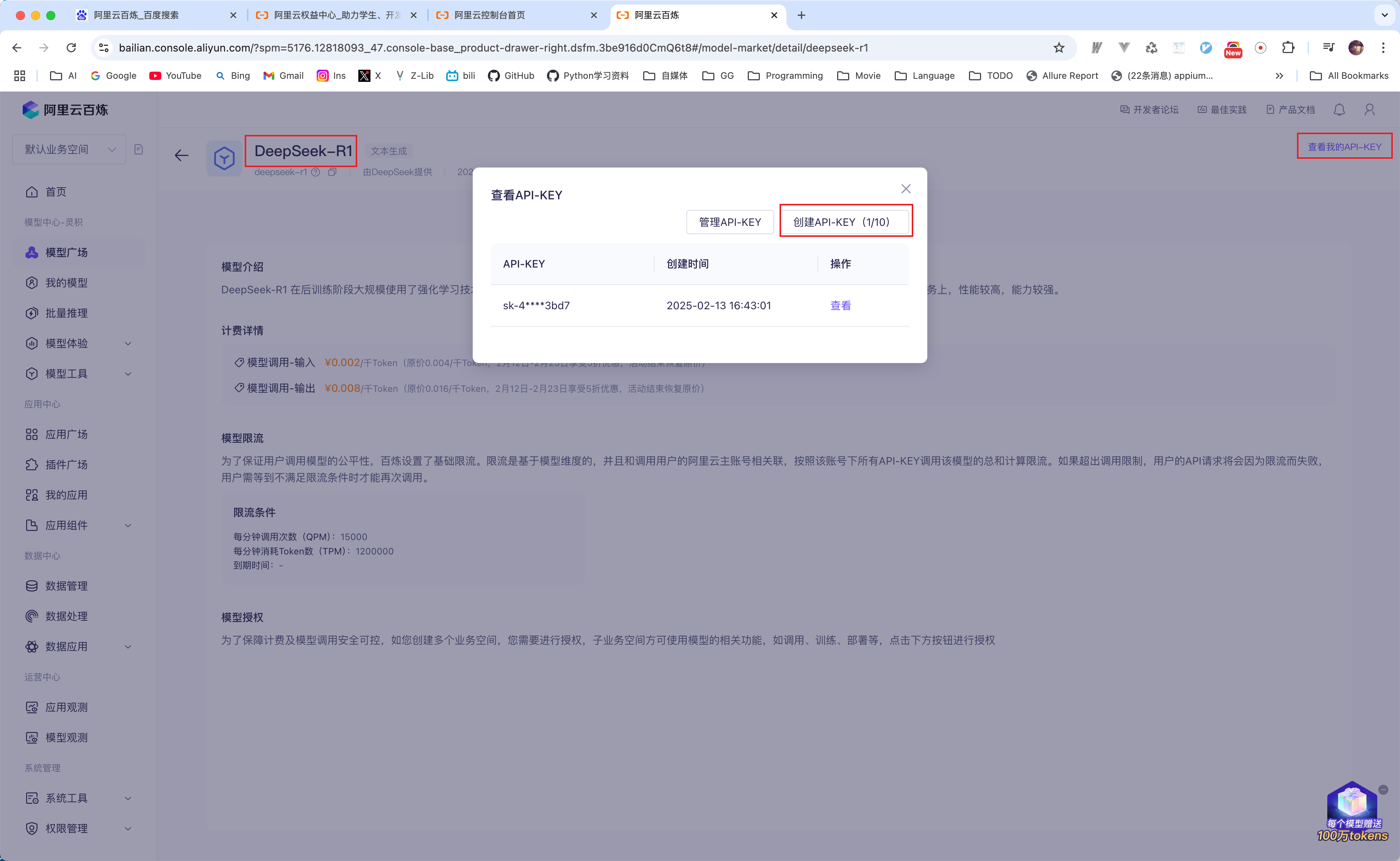The image size is (1400, 861).
Task: Reload the page
Action: (71, 48)
